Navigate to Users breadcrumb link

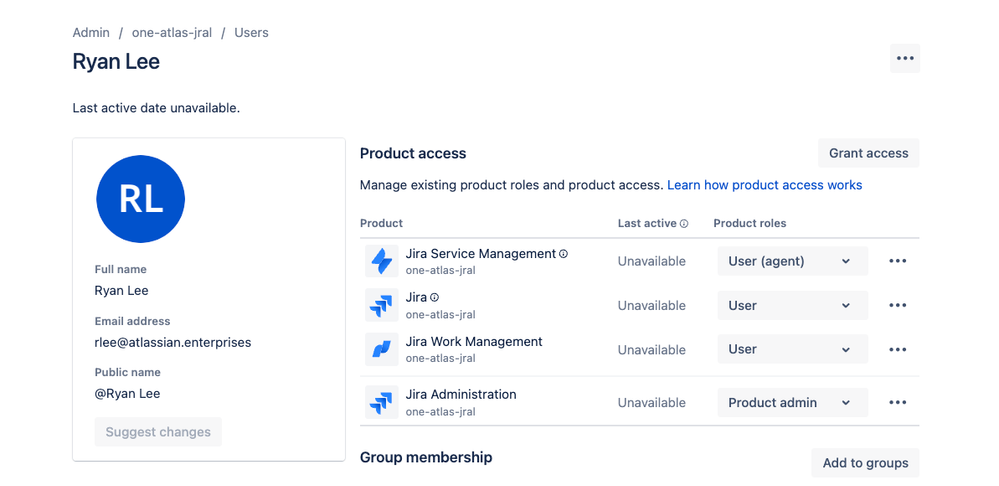(251, 33)
